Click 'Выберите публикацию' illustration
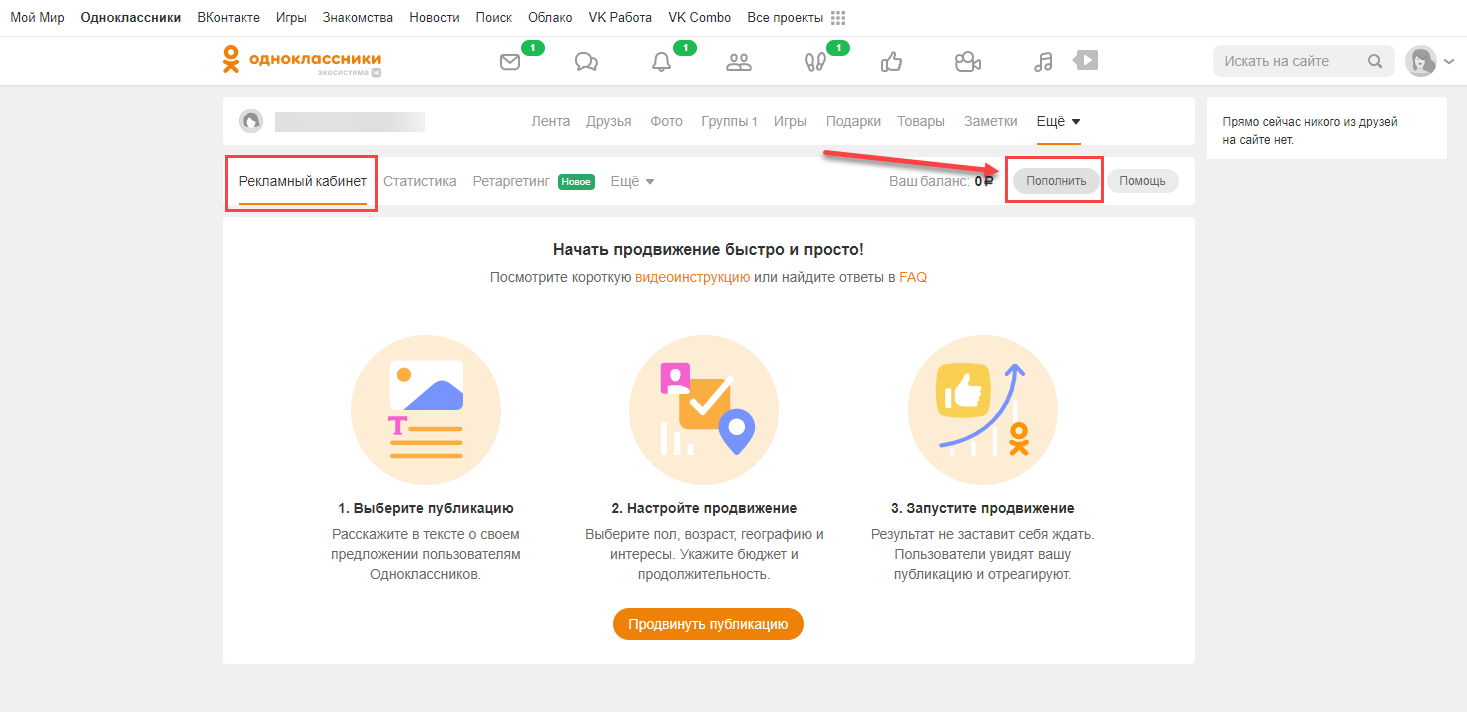 click(426, 410)
